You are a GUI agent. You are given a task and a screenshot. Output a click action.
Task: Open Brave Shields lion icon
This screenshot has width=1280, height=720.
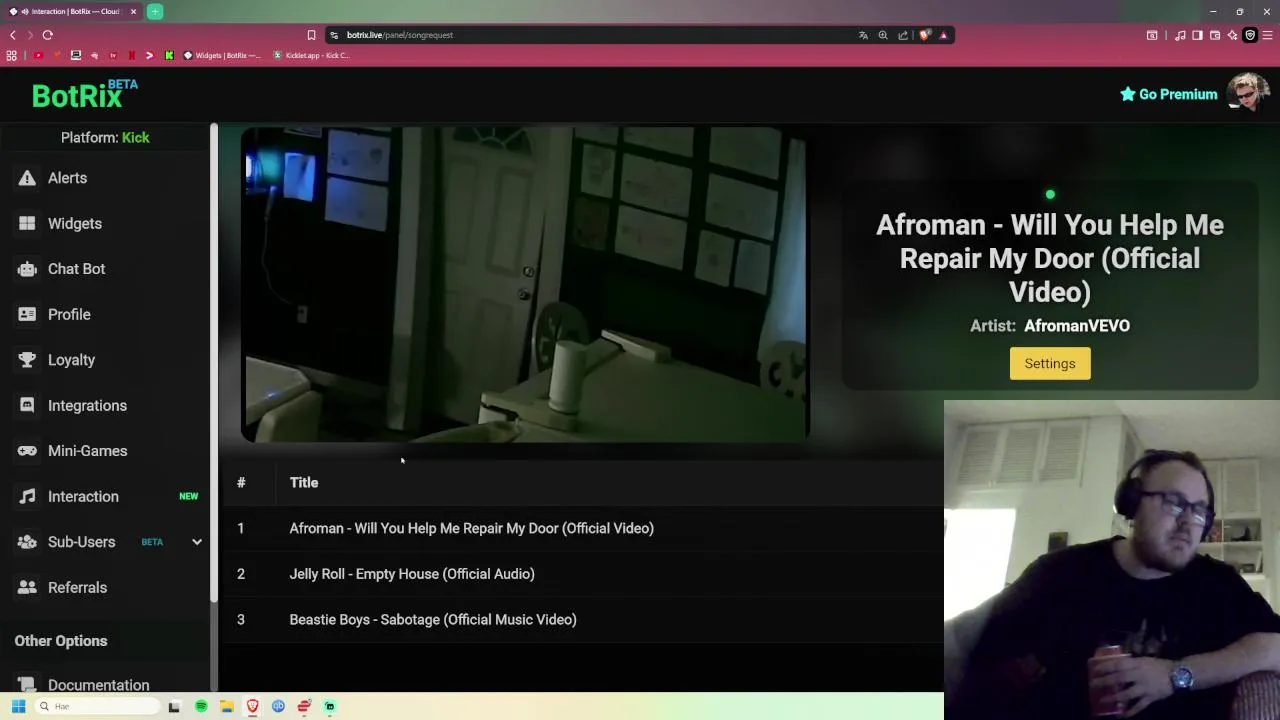tap(925, 35)
